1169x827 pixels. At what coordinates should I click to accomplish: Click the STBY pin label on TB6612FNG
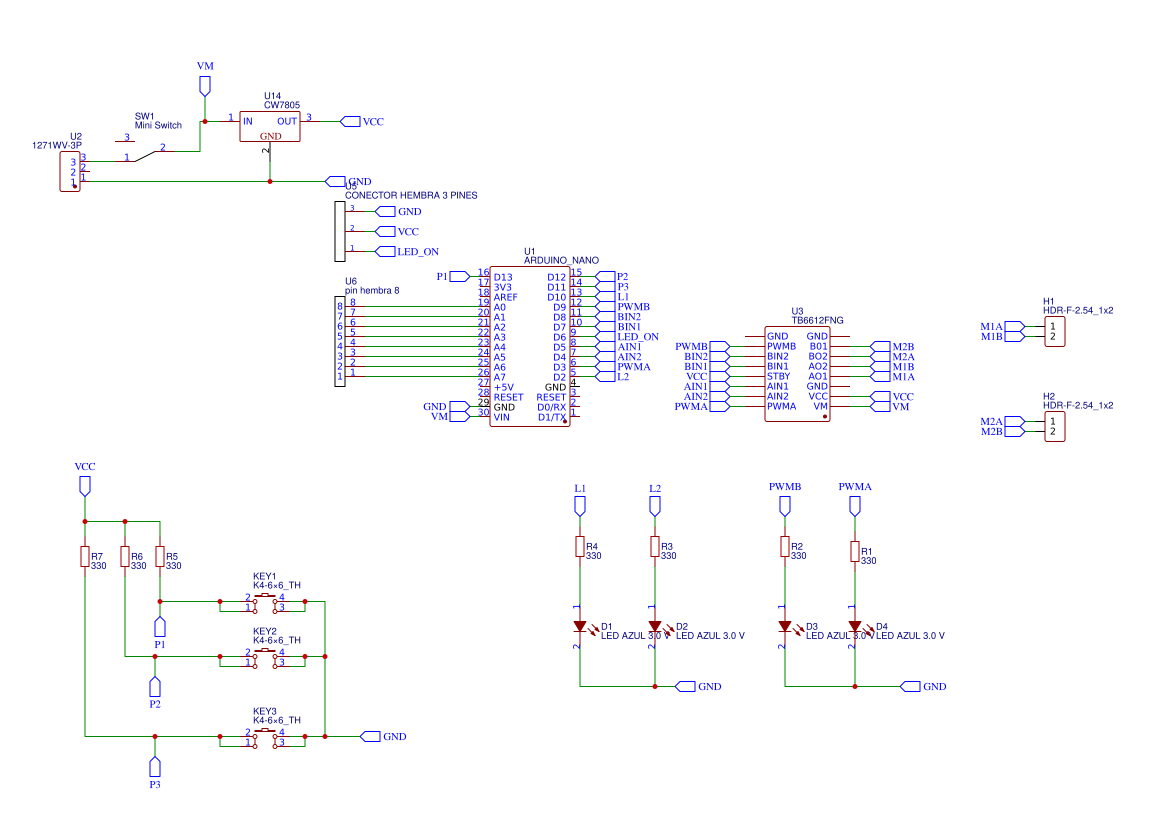[778, 377]
